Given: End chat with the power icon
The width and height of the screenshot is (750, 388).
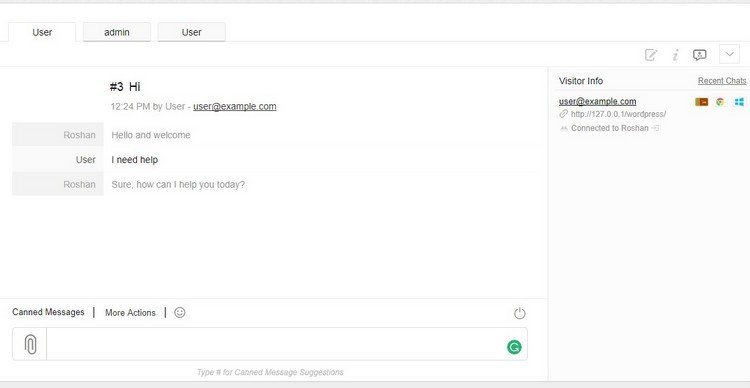Looking at the screenshot, I should tap(519, 313).
